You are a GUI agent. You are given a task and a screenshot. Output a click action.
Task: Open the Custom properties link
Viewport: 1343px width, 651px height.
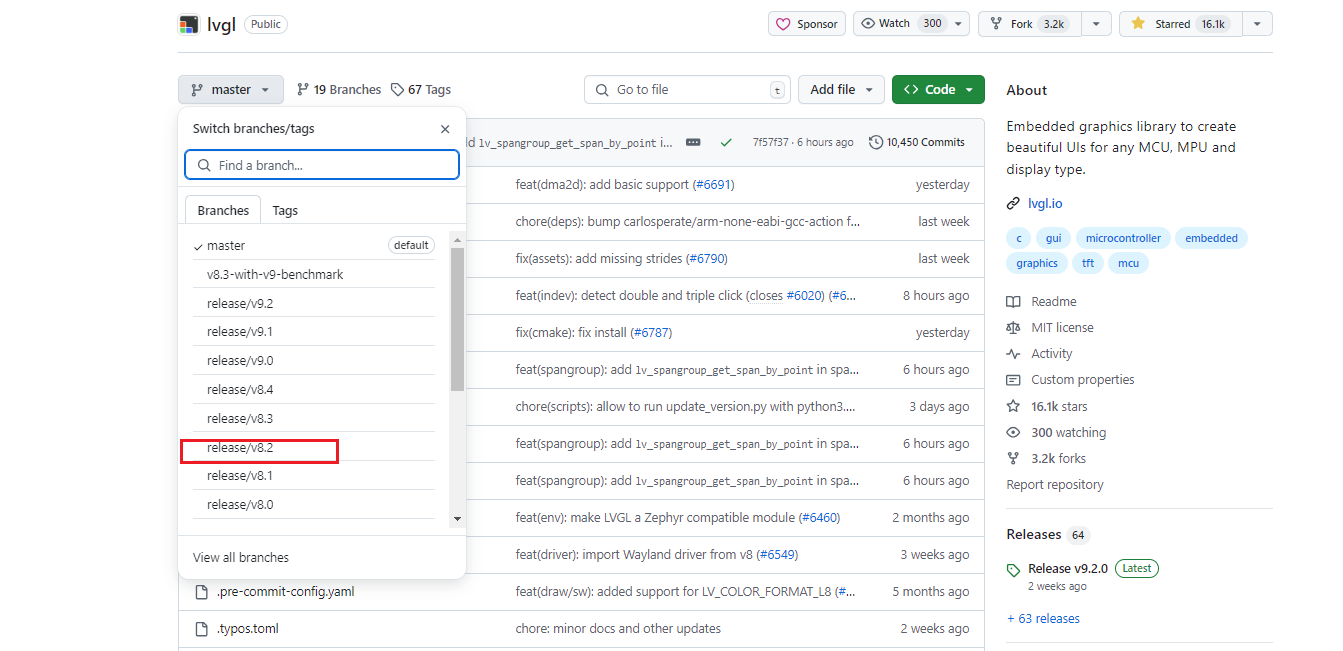pyautogui.click(x=1069, y=380)
